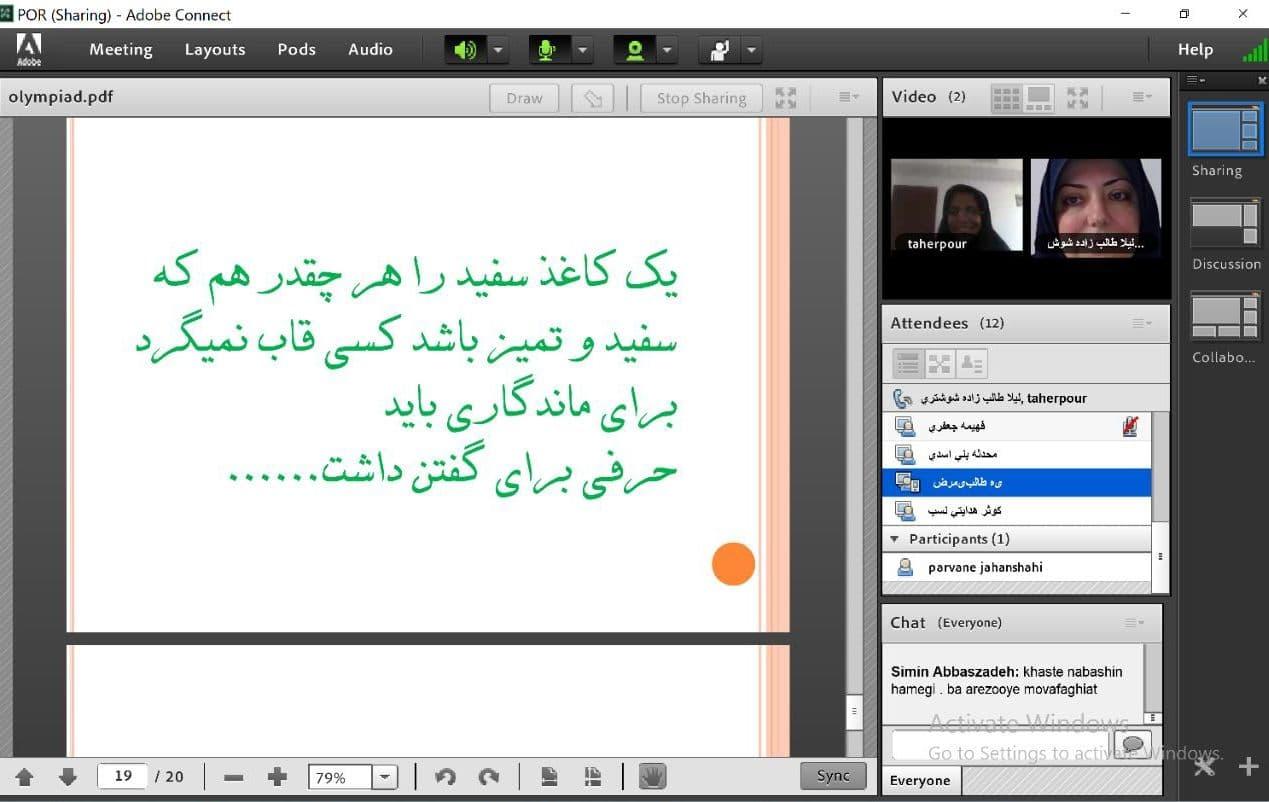Select the Discussion layout thumbnail
1269x802 pixels.
(1225, 226)
